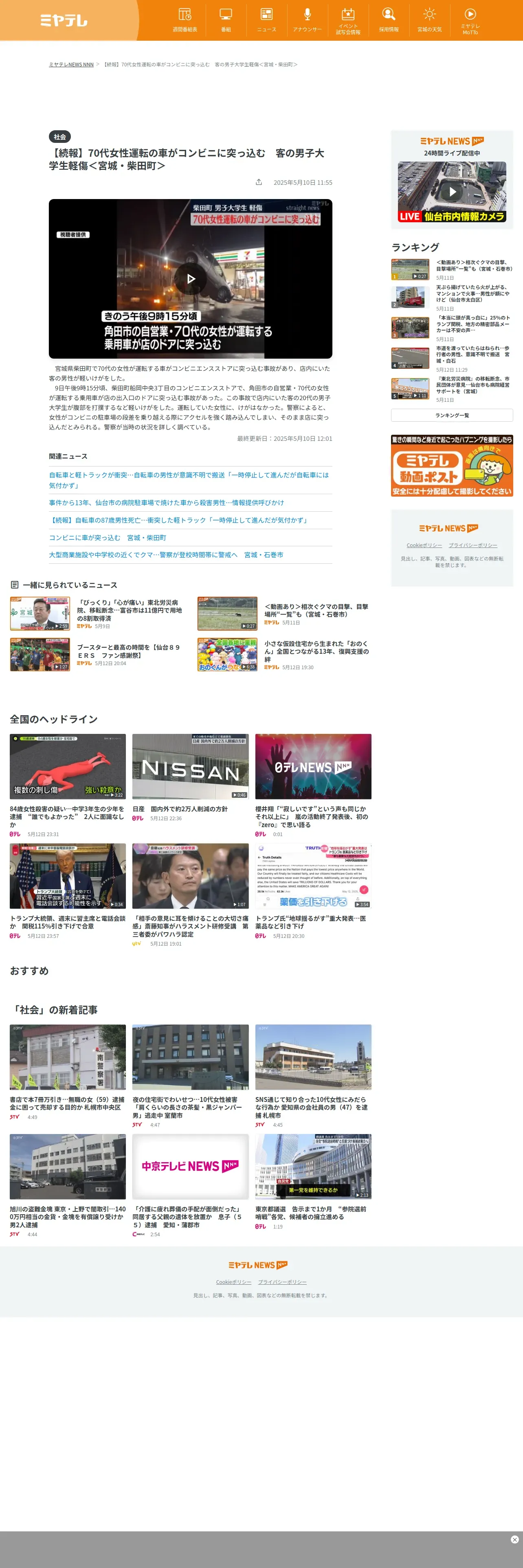Open ranking item 1 bear sighting thumbnail
Screen dimensions: 523x1568
click(410, 269)
